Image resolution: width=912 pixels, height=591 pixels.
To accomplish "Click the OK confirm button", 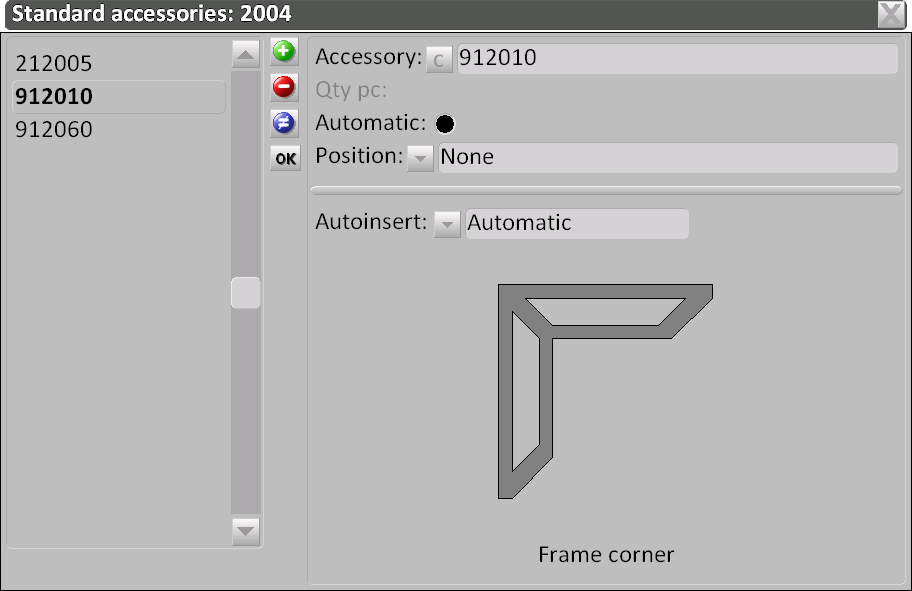I will (285, 158).
